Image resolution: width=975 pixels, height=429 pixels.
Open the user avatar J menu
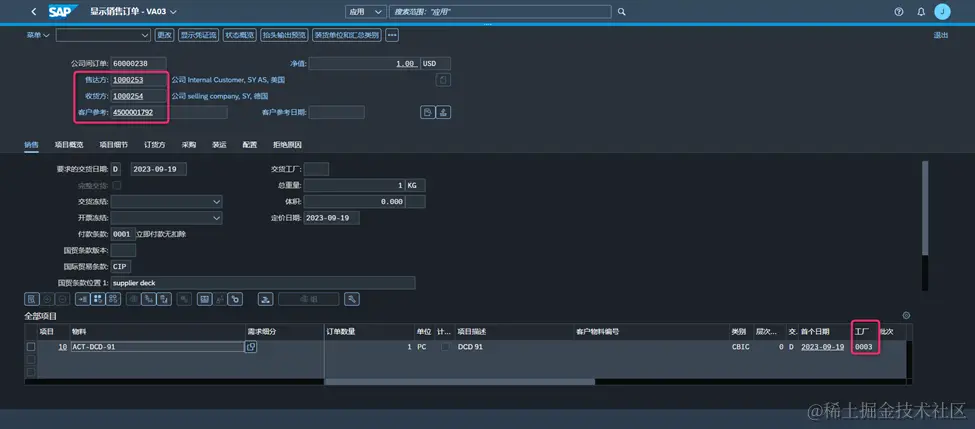942,12
